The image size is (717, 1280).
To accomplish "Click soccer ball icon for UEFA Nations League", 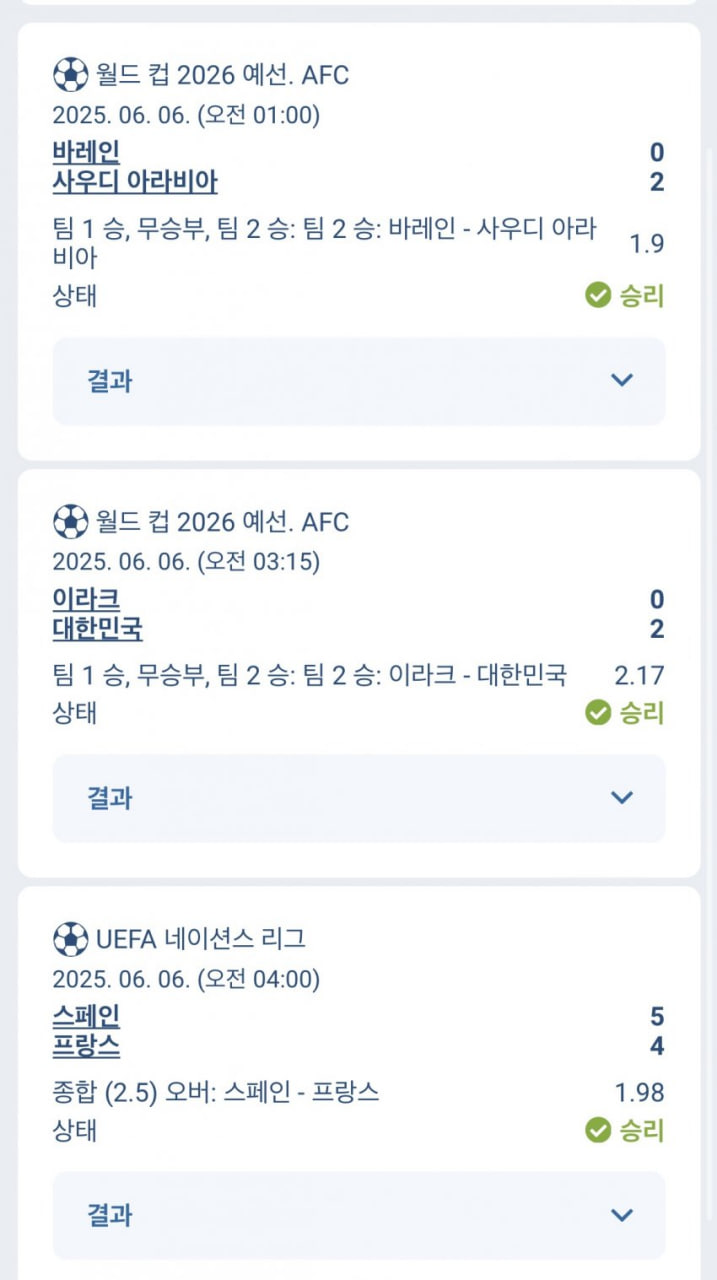I will tap(70, 939).
